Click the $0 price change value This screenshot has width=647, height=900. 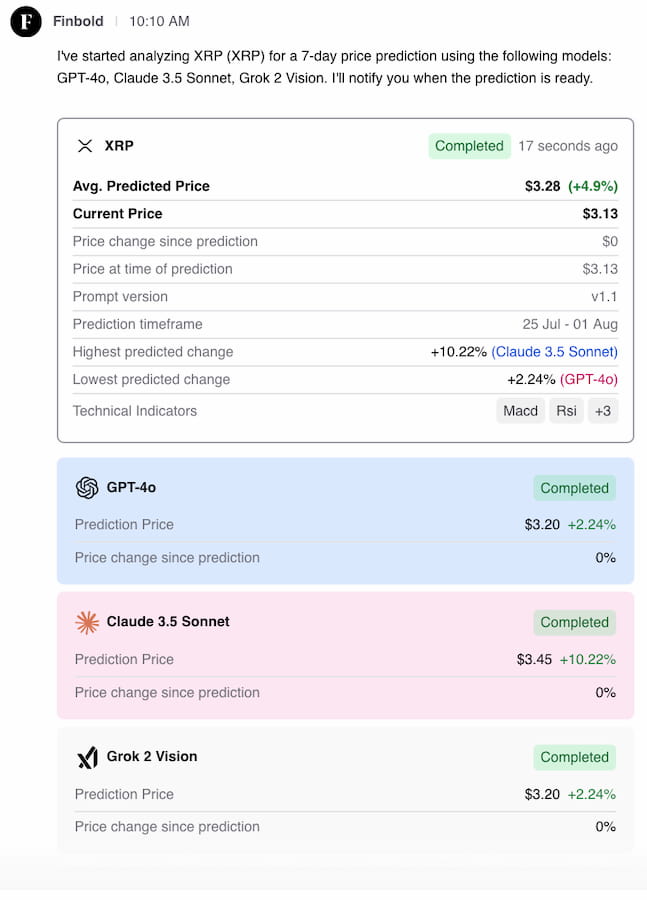click(x=610, y=242)
